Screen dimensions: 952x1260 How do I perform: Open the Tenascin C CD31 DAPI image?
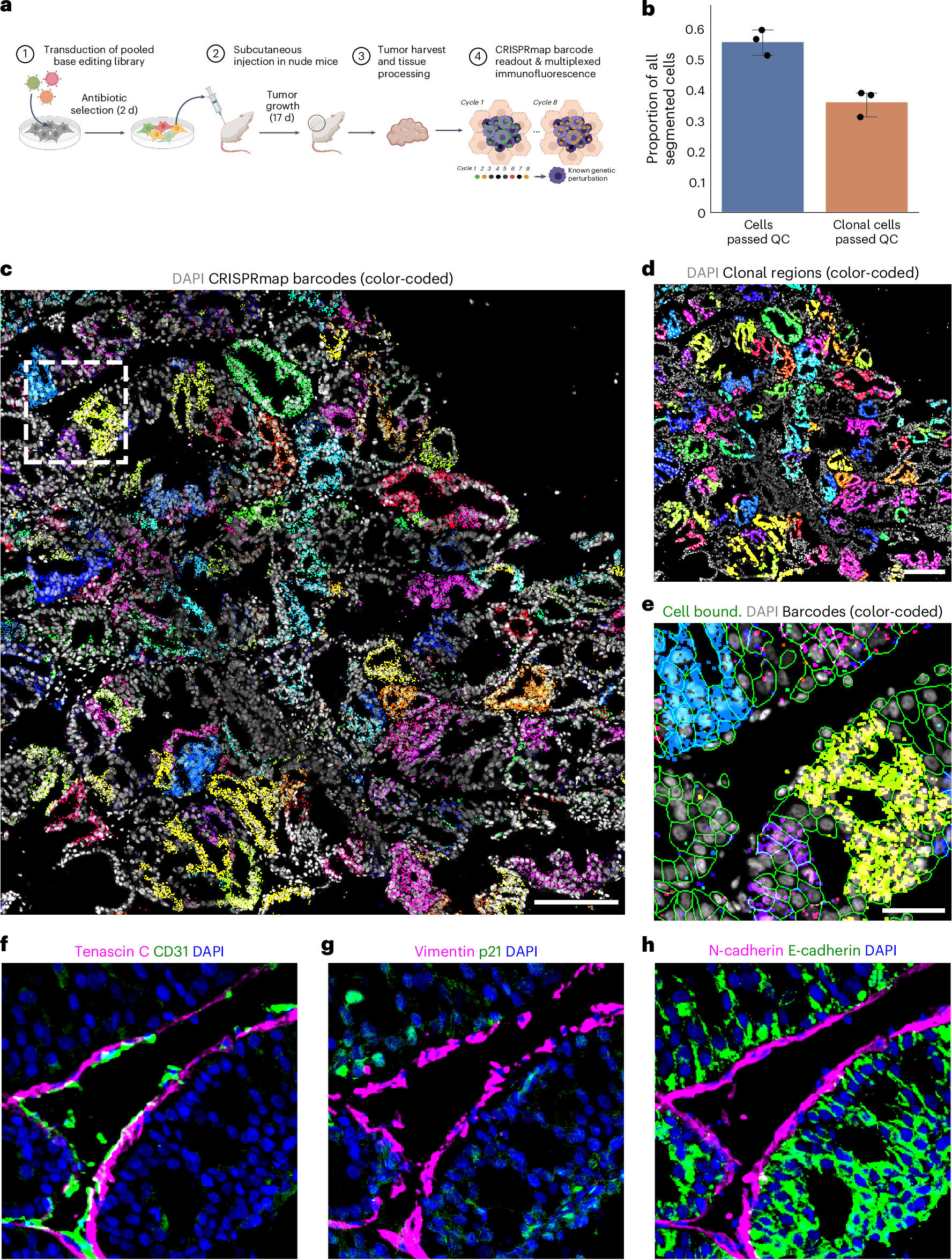pos(149,1111)
